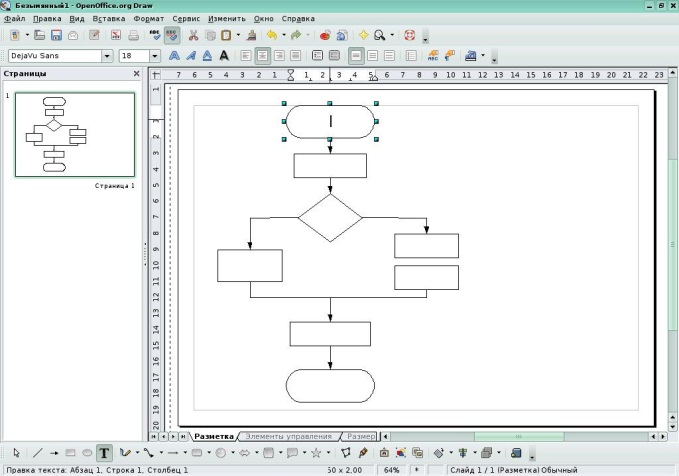This screenshot has height=476, width=679.
Task: Click the Zoom magnifier icon
Action: [380, 35]
